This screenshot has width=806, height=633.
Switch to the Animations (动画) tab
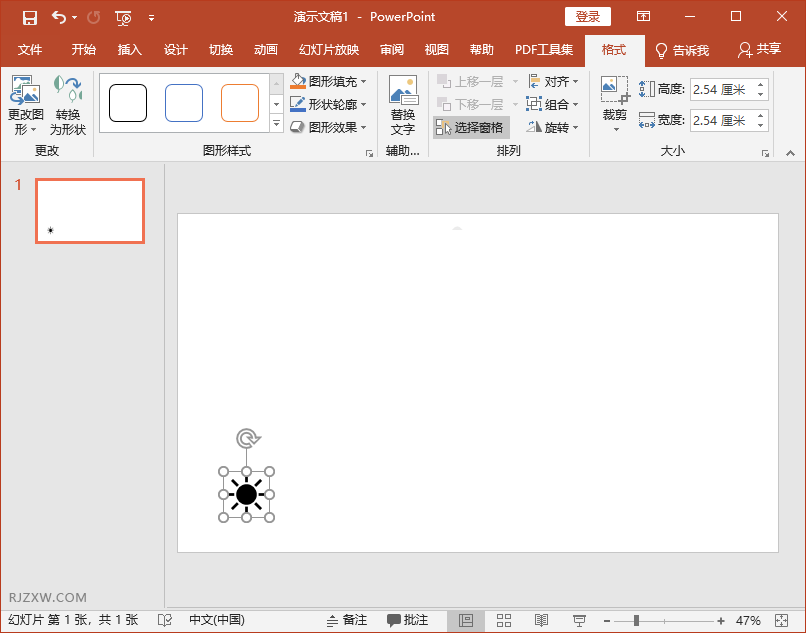click(266, 50)
